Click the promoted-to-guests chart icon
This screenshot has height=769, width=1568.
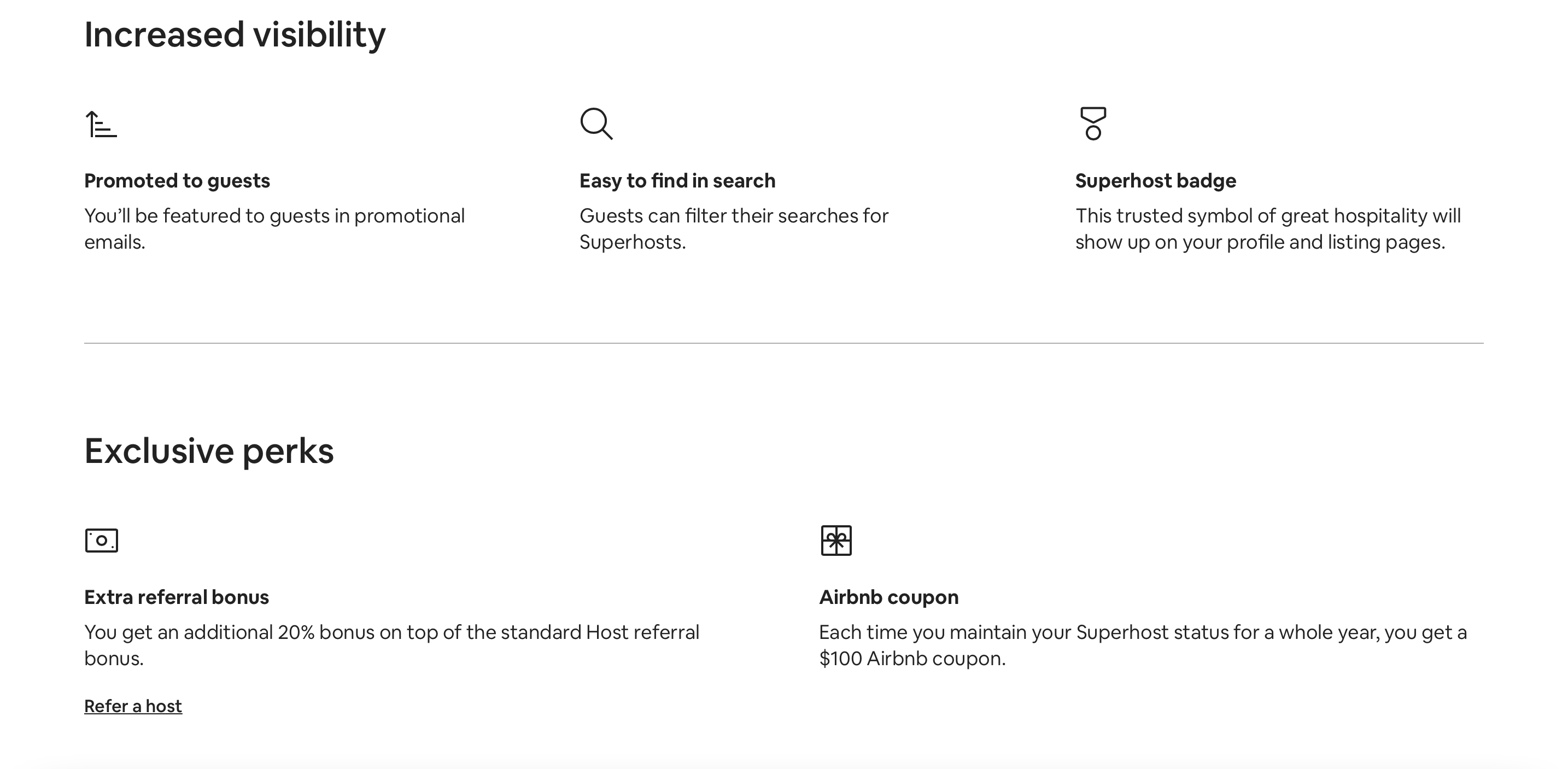[x=102, y=124]
